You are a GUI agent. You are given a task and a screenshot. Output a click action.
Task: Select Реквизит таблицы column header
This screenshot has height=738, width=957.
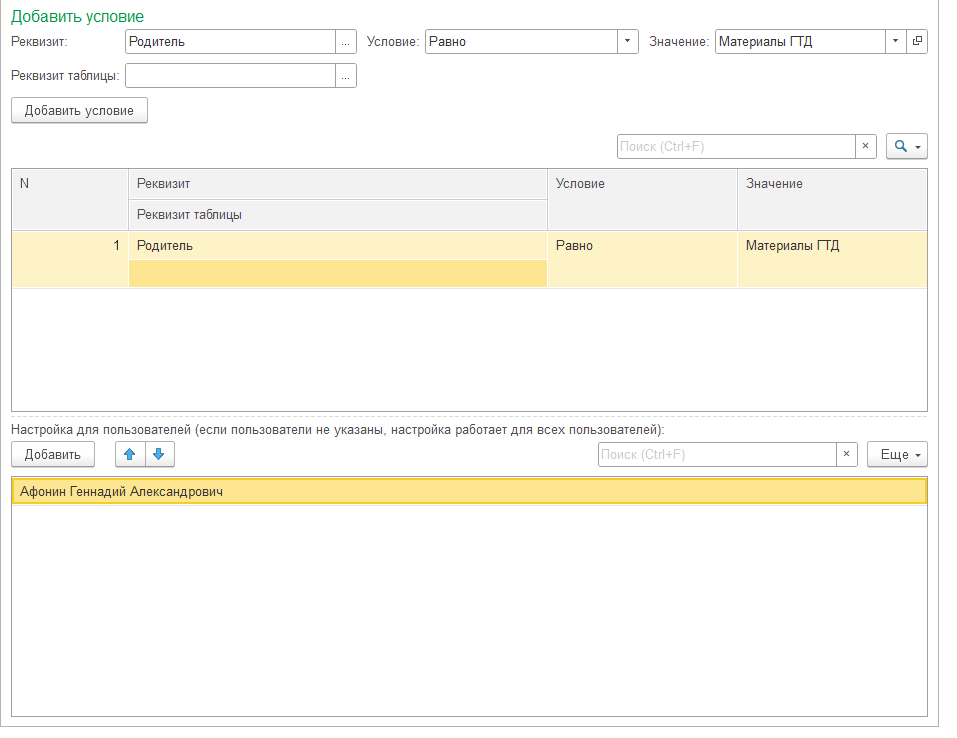(x=338, y=215)
